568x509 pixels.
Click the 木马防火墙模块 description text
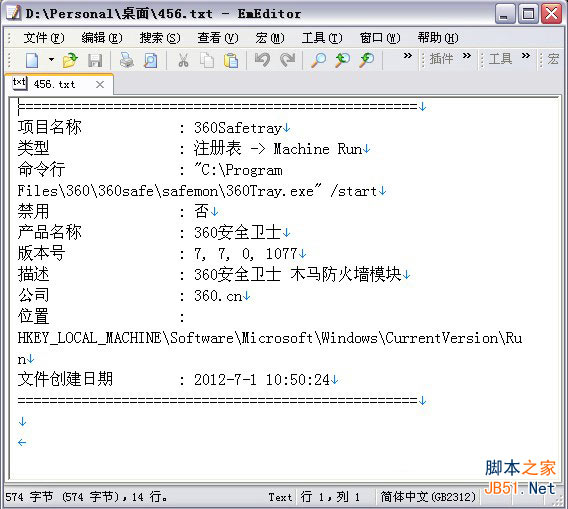tap(346, 275)
